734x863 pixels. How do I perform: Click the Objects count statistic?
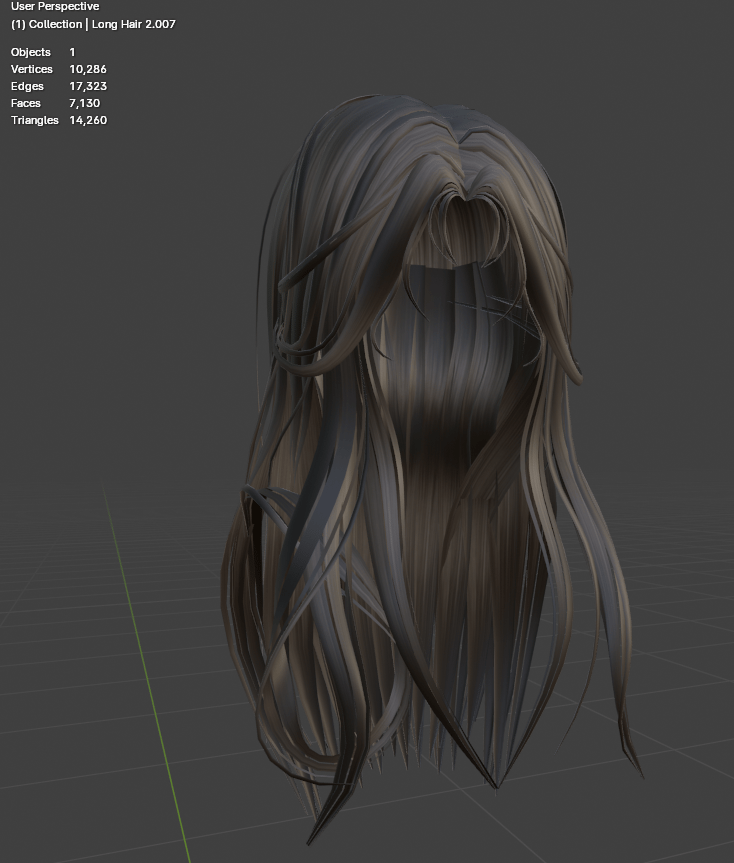[43, 52]
